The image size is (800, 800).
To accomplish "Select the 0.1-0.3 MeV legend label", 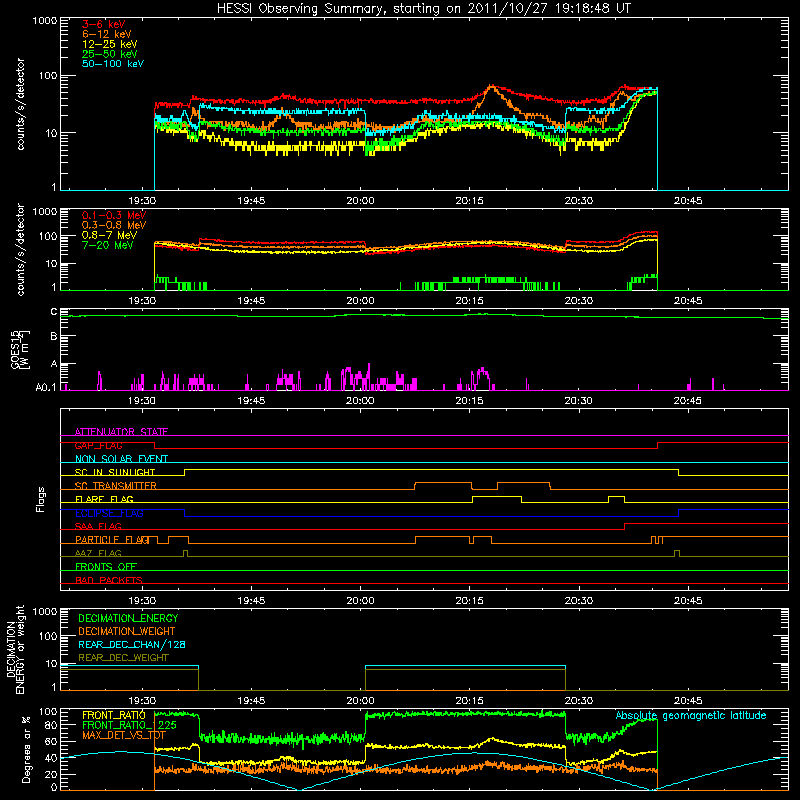I will [x=114, y=216].
